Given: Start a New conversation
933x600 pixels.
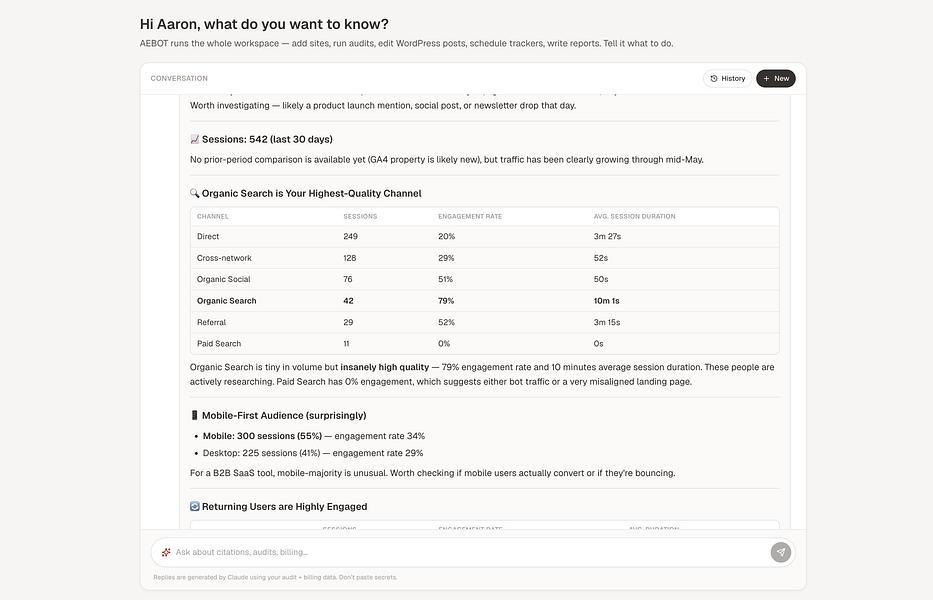Looking at the screenshot, I should 776,79.
